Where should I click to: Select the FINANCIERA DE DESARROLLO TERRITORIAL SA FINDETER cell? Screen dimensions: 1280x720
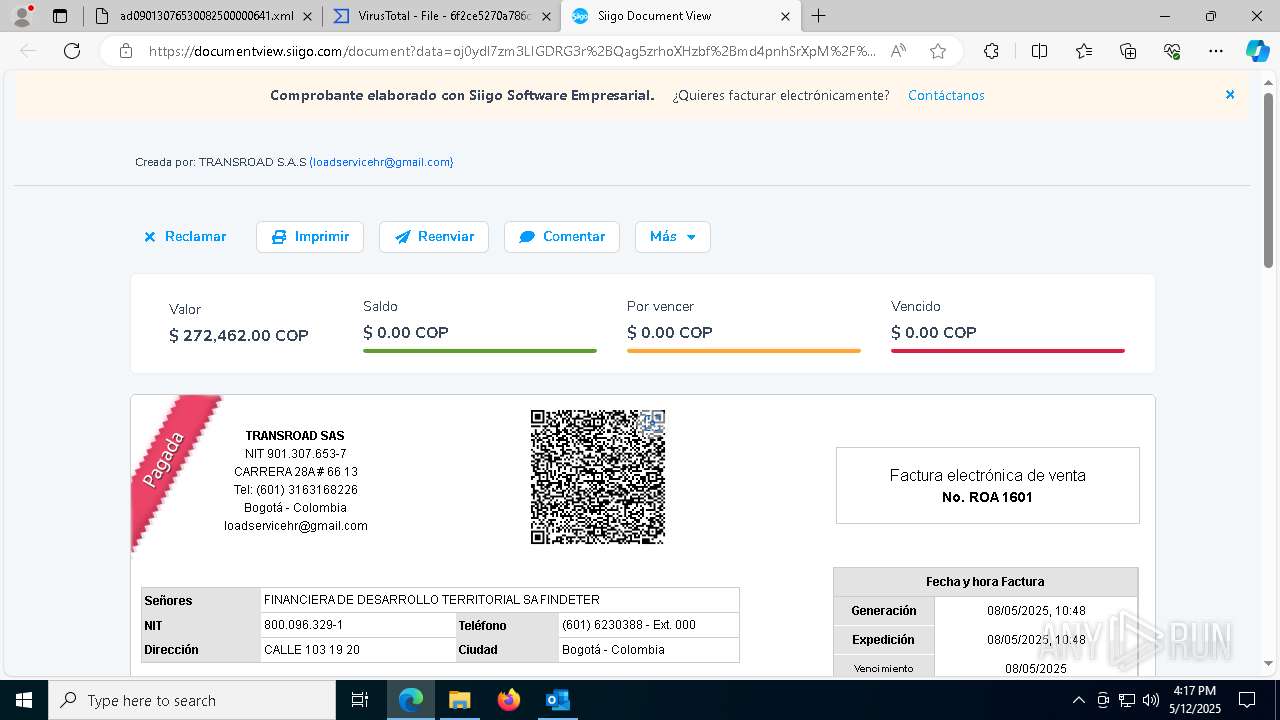coord(499,600)
